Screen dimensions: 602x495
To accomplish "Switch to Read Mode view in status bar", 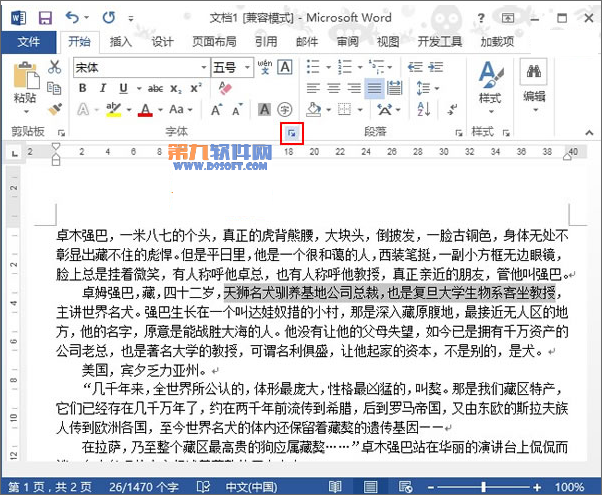I will point(335,487).
